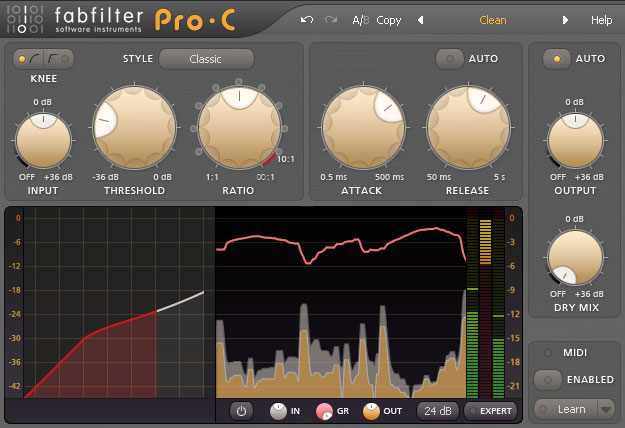Open the 24 dB range selector
The width and height of the screenshot is (625, 428).
pyautogui.click(x=438, y=411)
